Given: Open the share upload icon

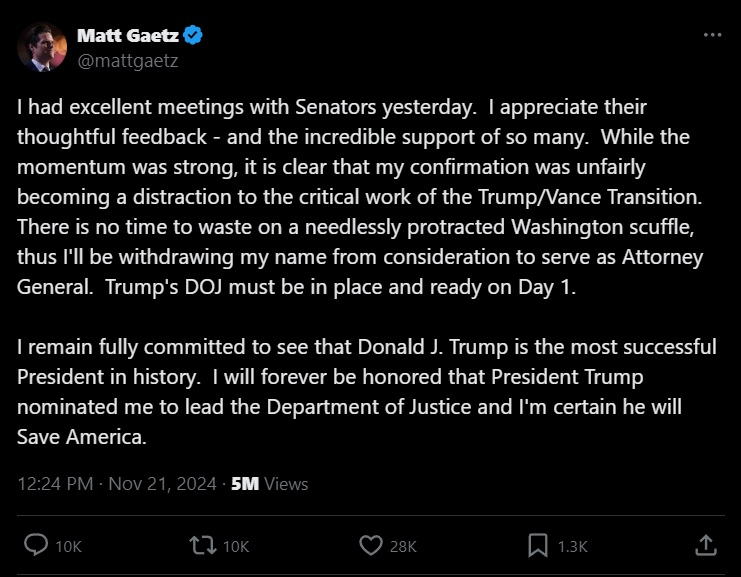Looking at the screenshot, I should 706,545.
